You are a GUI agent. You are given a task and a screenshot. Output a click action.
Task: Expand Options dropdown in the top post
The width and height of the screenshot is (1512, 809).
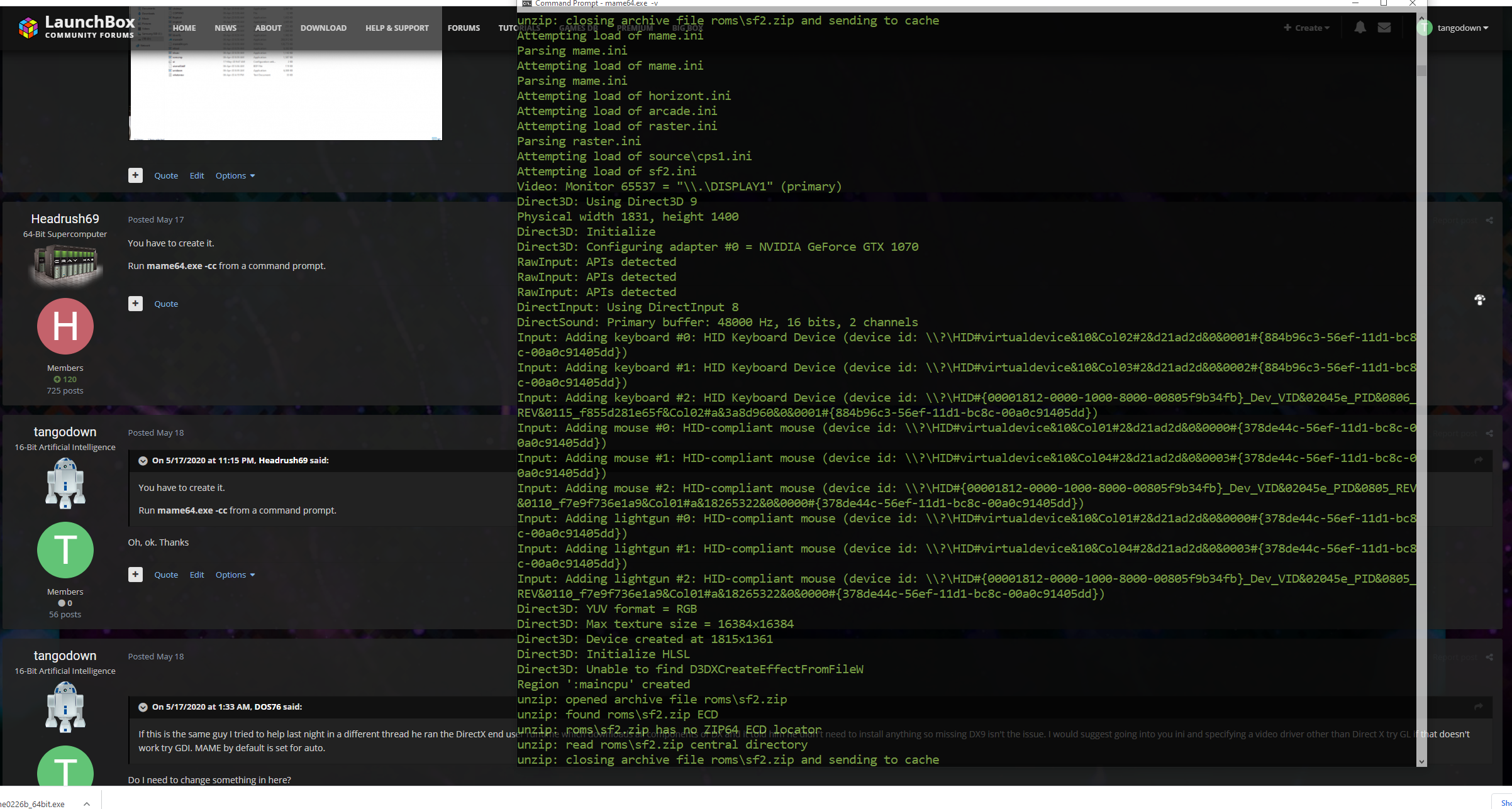235,175
